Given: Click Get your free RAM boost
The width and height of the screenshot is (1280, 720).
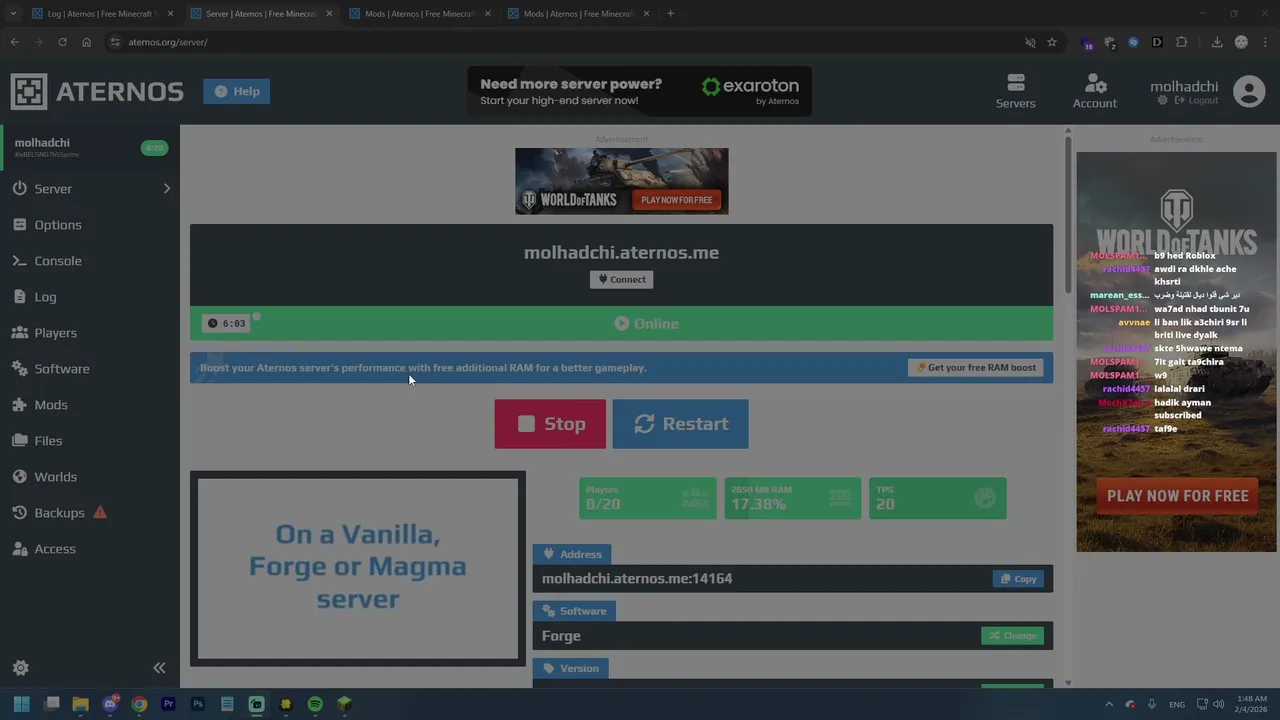Looking at the screenshot, I should click(x=976, y=368).
